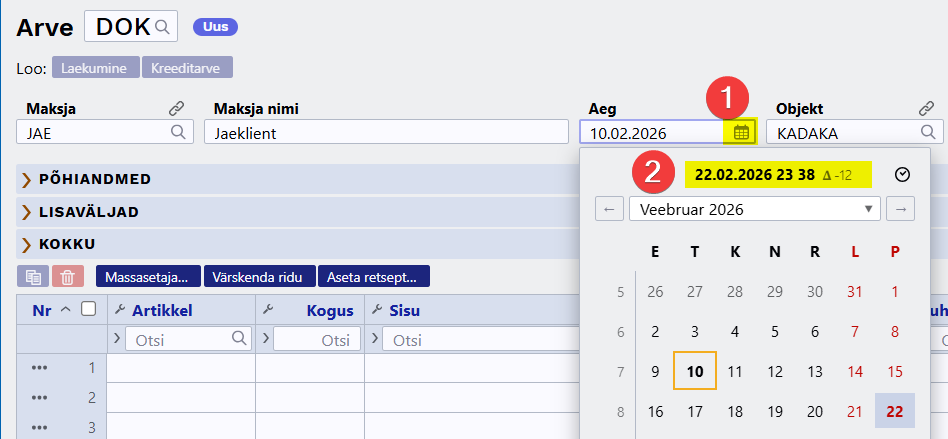The height and width of the screenshot is (439, 948).
Task: Click Aseta retsept button
Action: pyautogui.click(x=374, y=276)
